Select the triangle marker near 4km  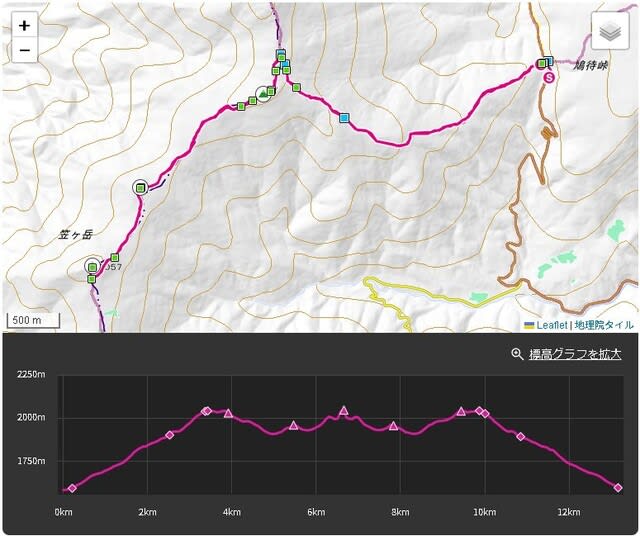coord(228,413)
